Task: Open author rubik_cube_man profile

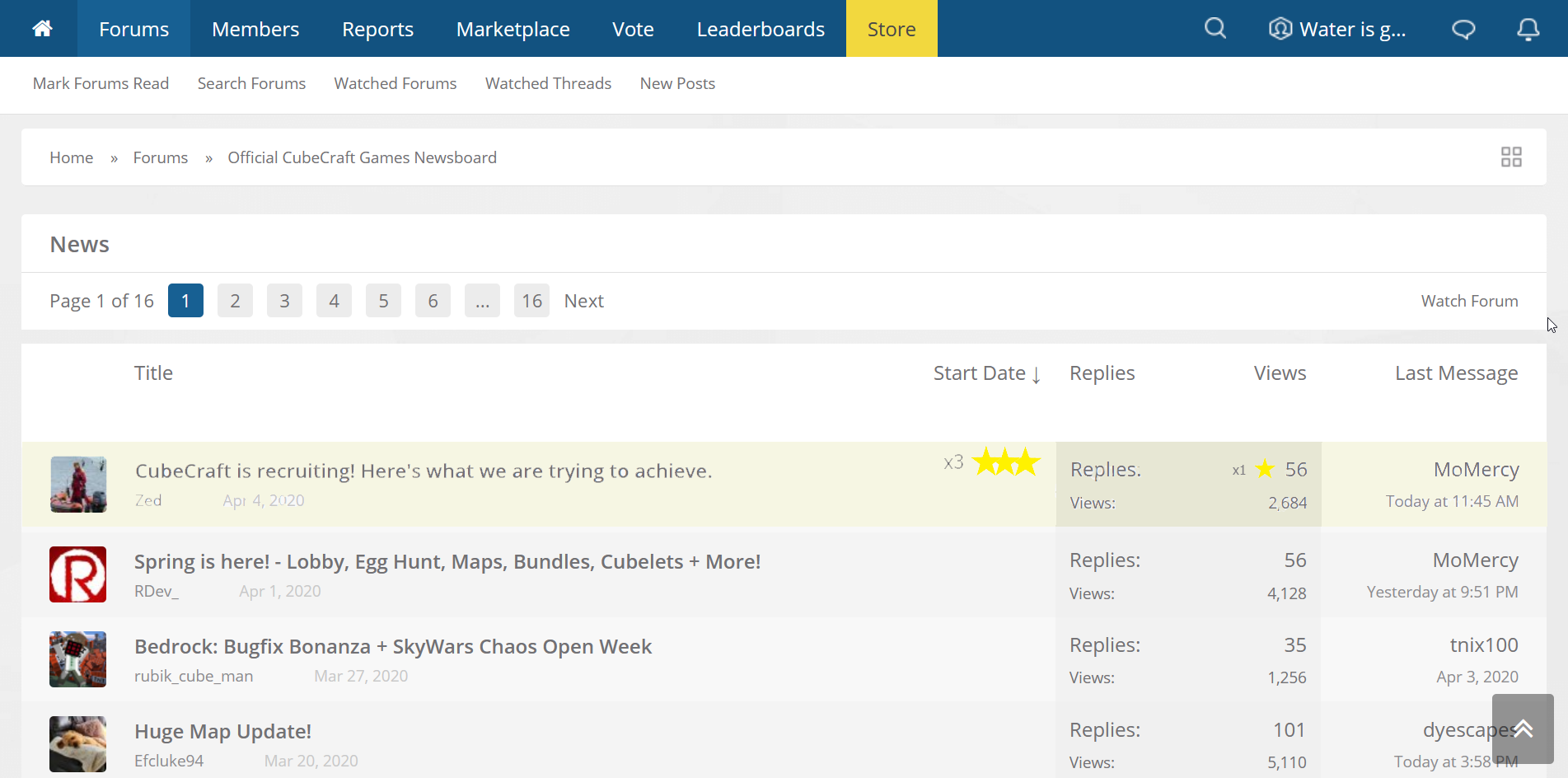Action: pyautogui.click(x=194, y=676)
